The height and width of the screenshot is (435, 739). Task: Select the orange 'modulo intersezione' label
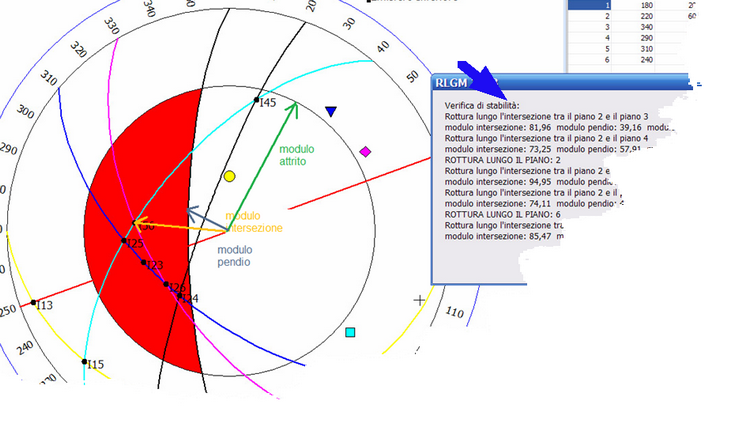pyautogui.click(x=254, y=222)
